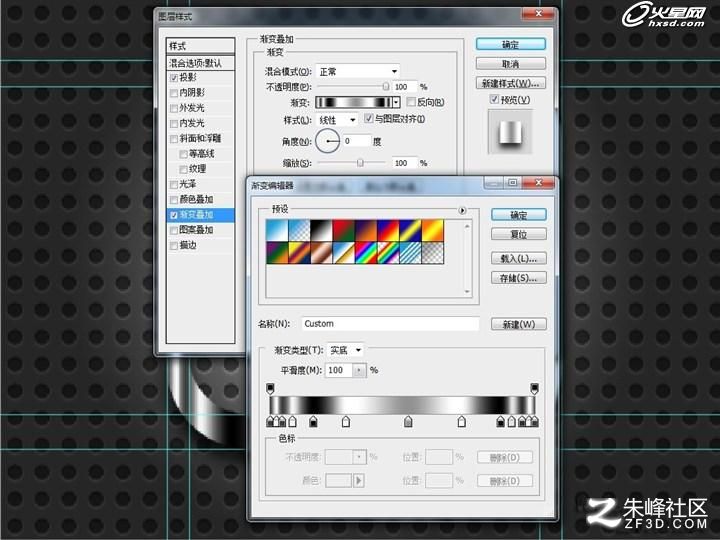Click 确定 in the Gradient Editor
The height and width of the screenshot is (540, 720).
(519, 215)
